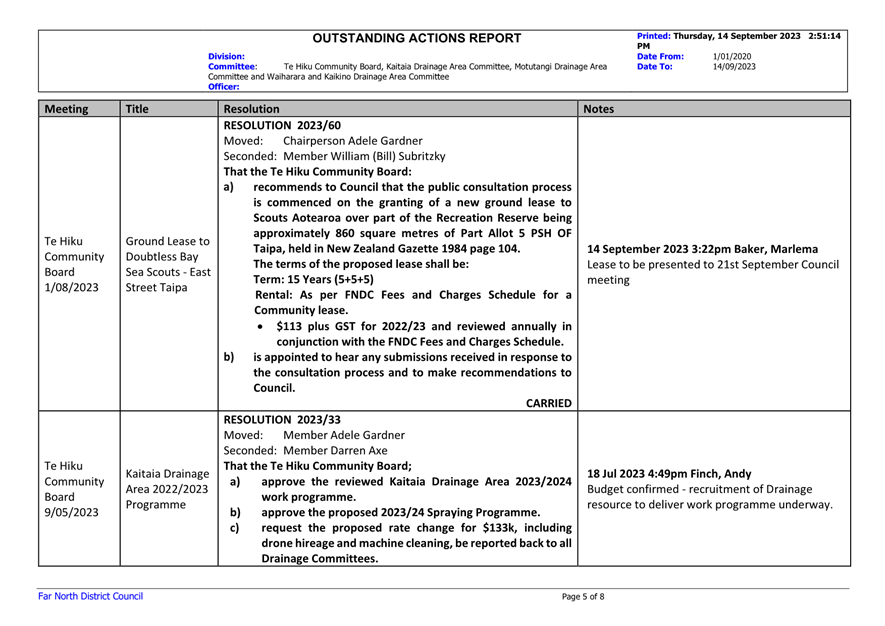Screen dimensions: 885x626
Task: Select Term: 15 Years (5+5+5) line
Action: (x=313, y=279)
